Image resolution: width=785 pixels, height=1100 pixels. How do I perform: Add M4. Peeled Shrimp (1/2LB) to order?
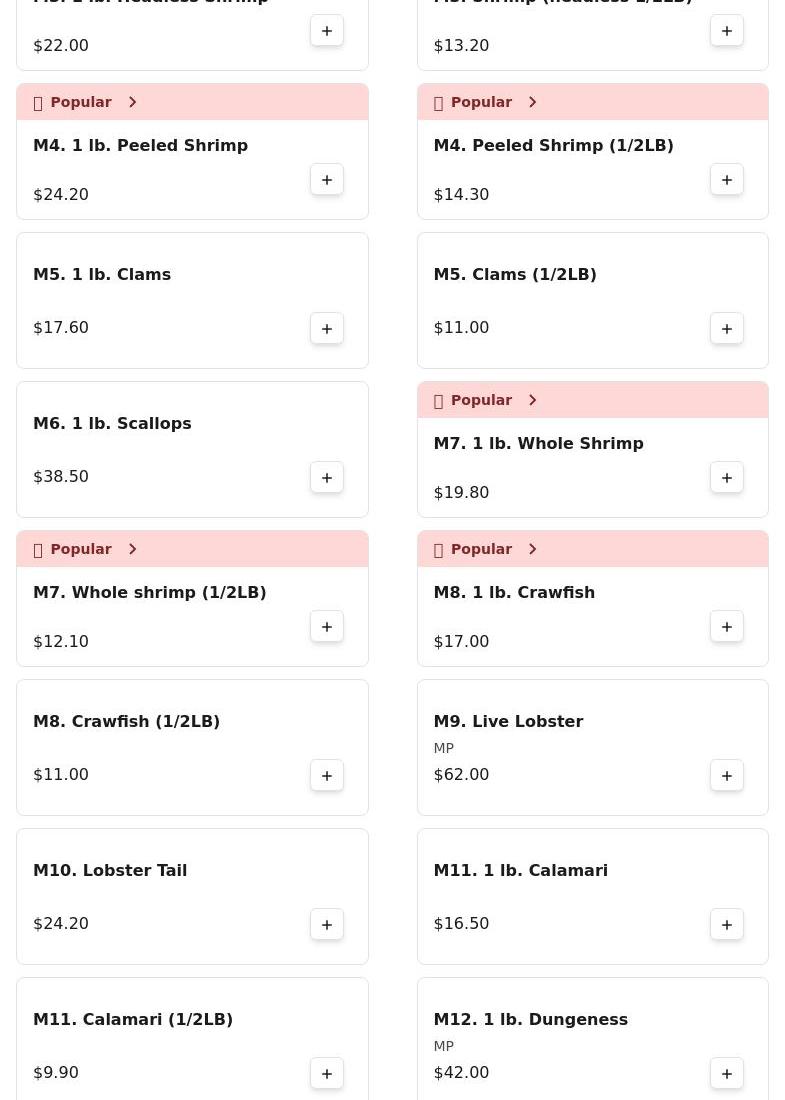[727, 180]
